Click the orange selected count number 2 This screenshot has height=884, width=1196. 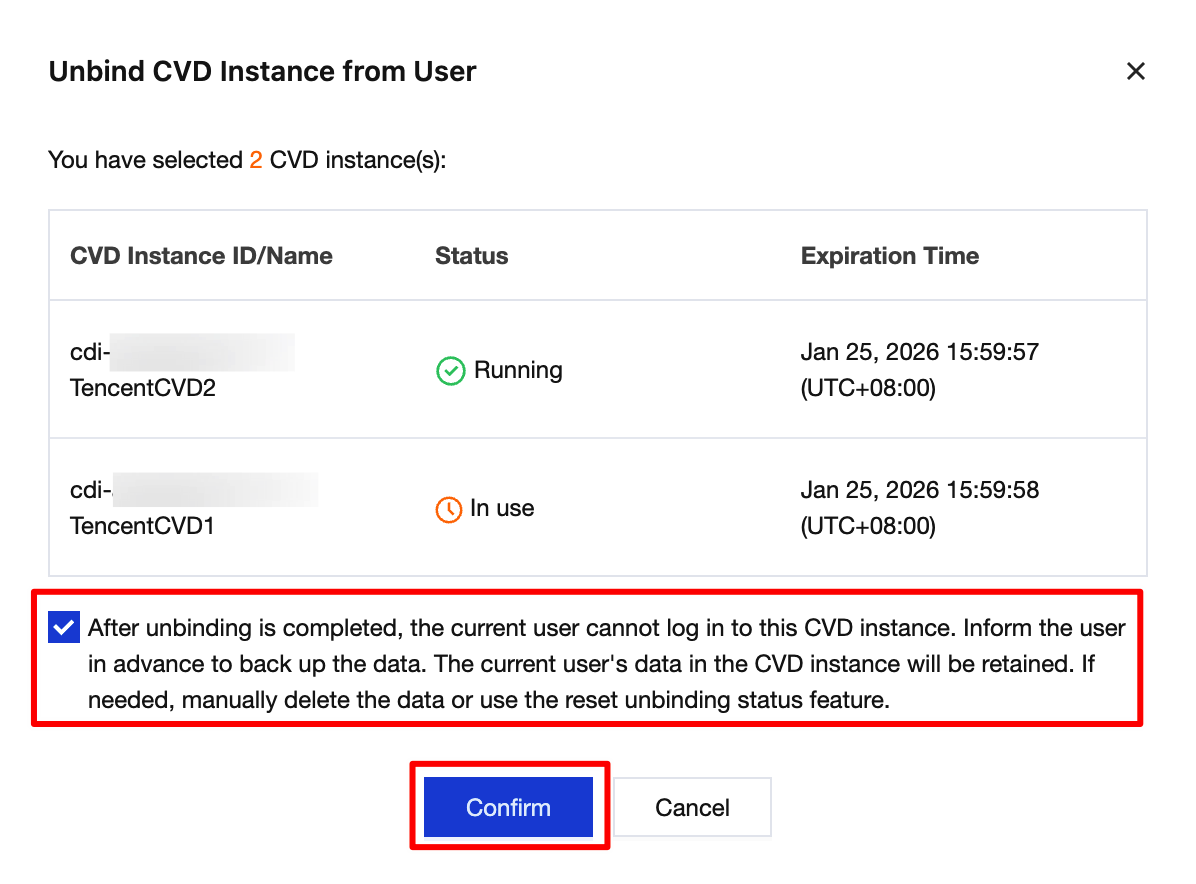click(x=256, y=160)
